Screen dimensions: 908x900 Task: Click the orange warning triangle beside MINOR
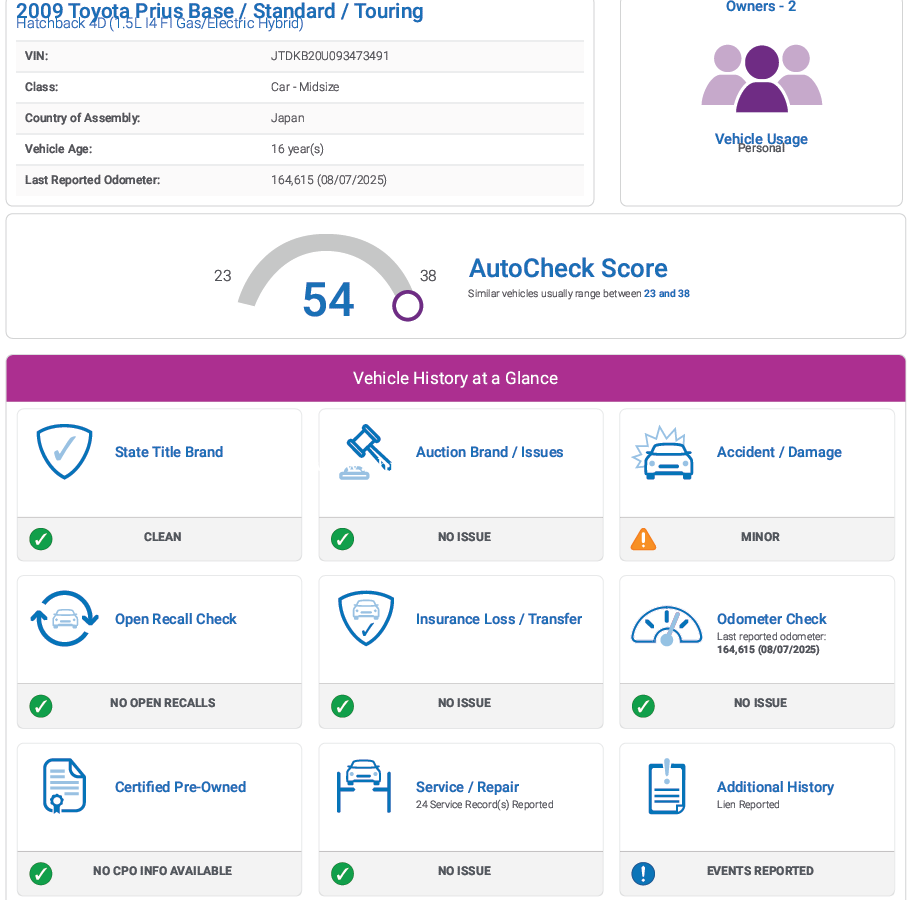click(643, 539)
